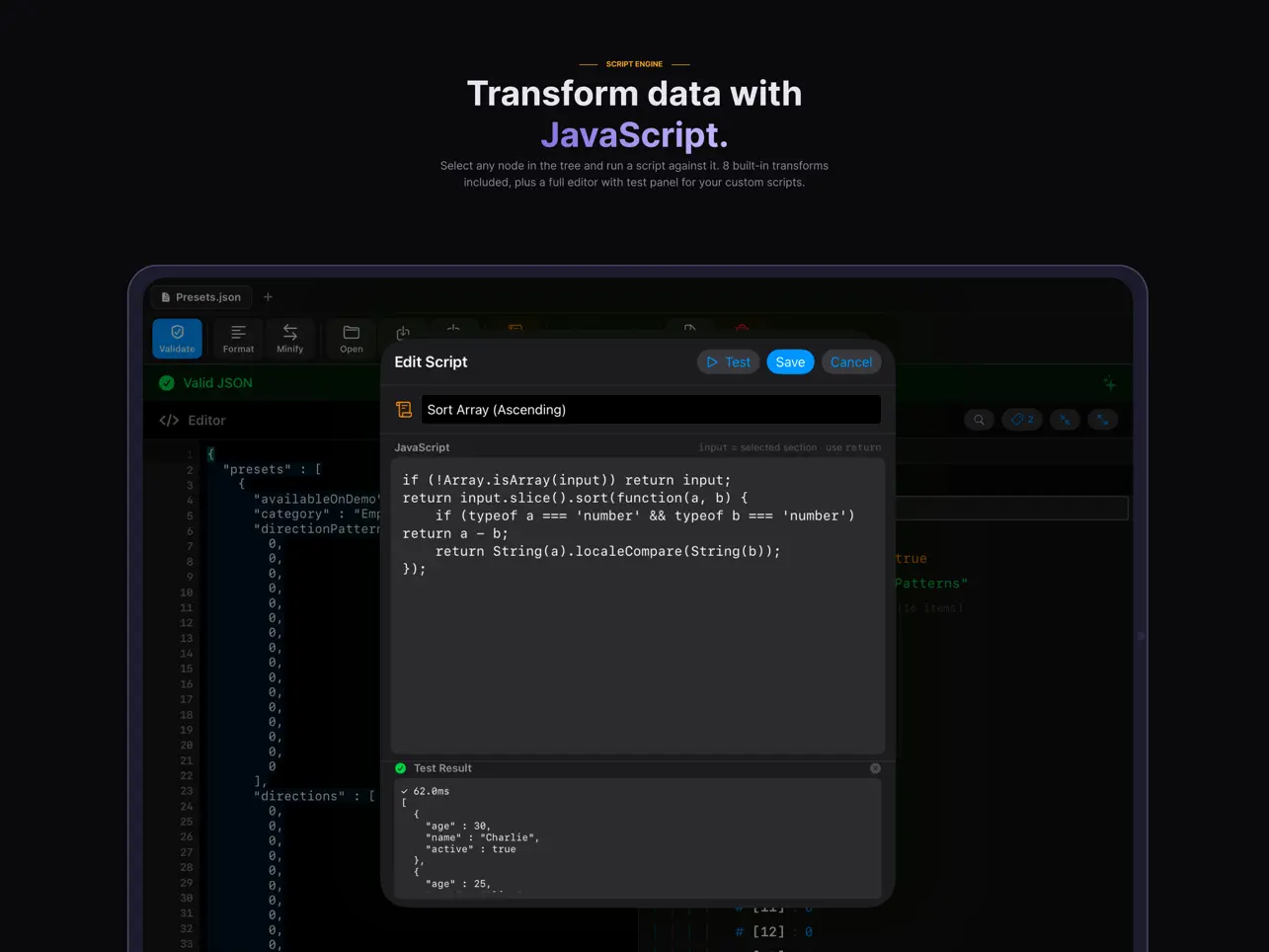Click the orange script icon beside the name field
Screen dimensions: 1269x952
tap(404, 409)
